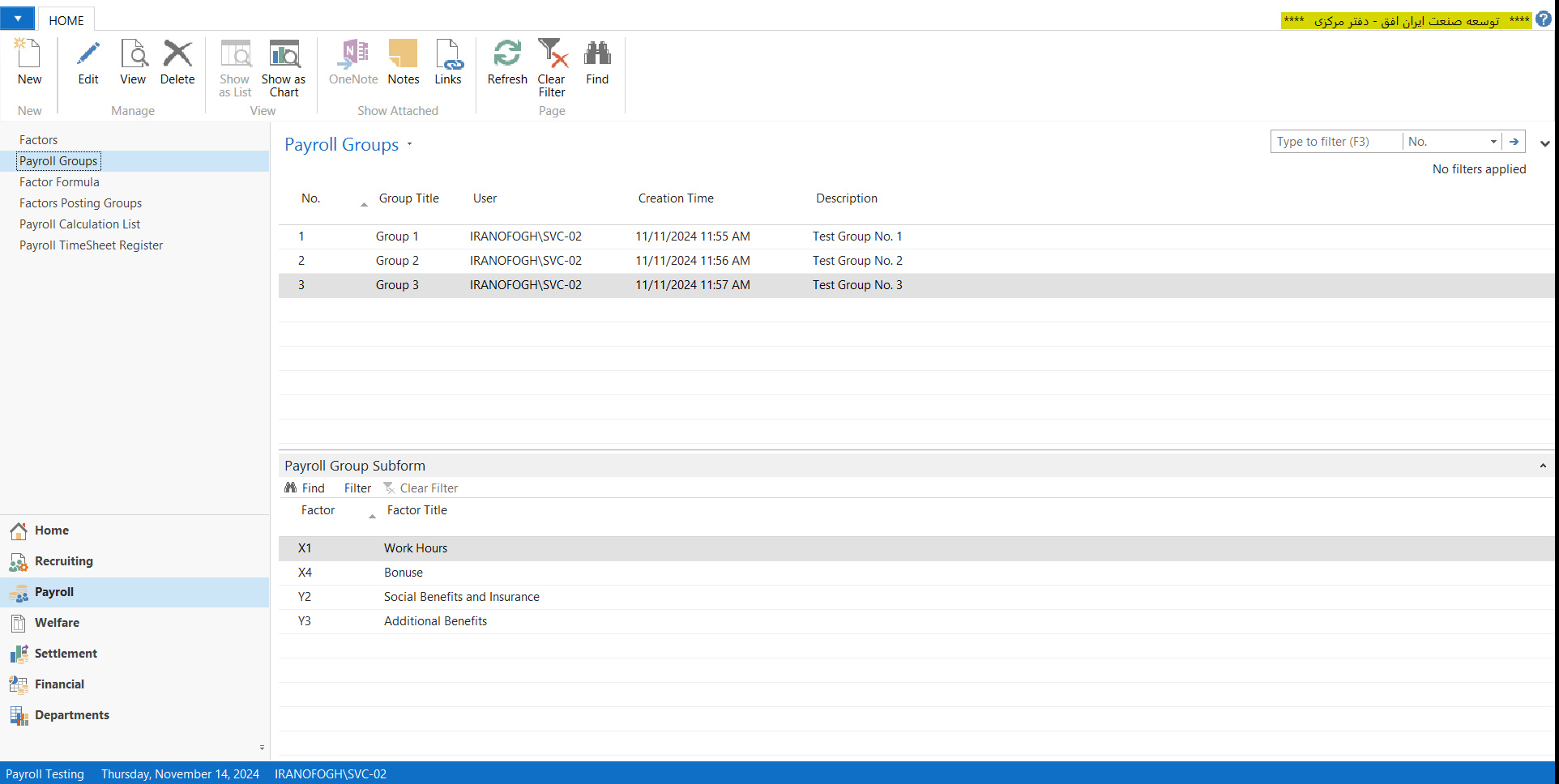This screenshot has height=784, width=1559.
Task: Click the New record icon
Action: [x=29, y=54]
